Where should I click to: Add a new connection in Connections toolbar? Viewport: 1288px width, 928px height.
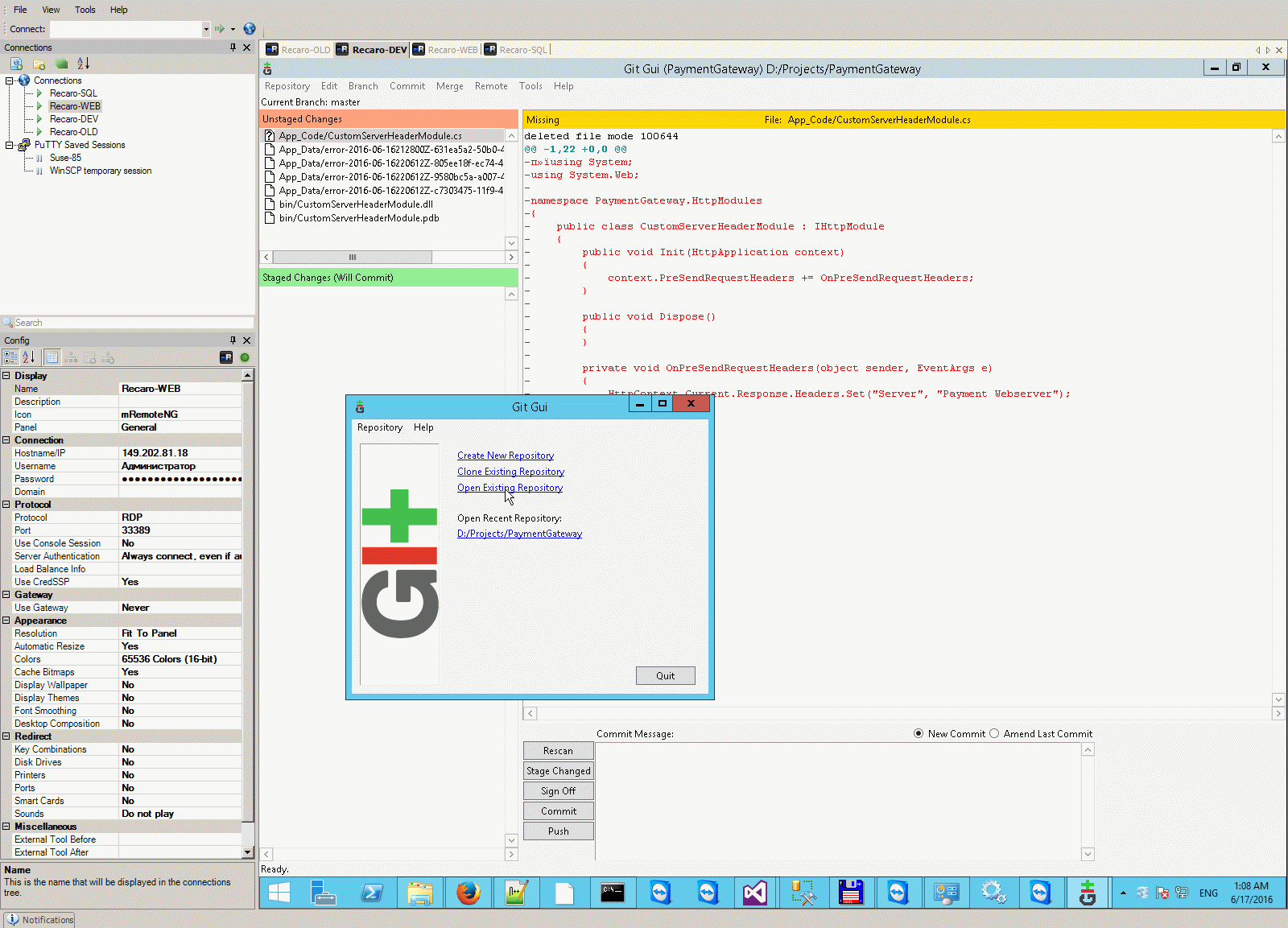click(x=16, y=64)
